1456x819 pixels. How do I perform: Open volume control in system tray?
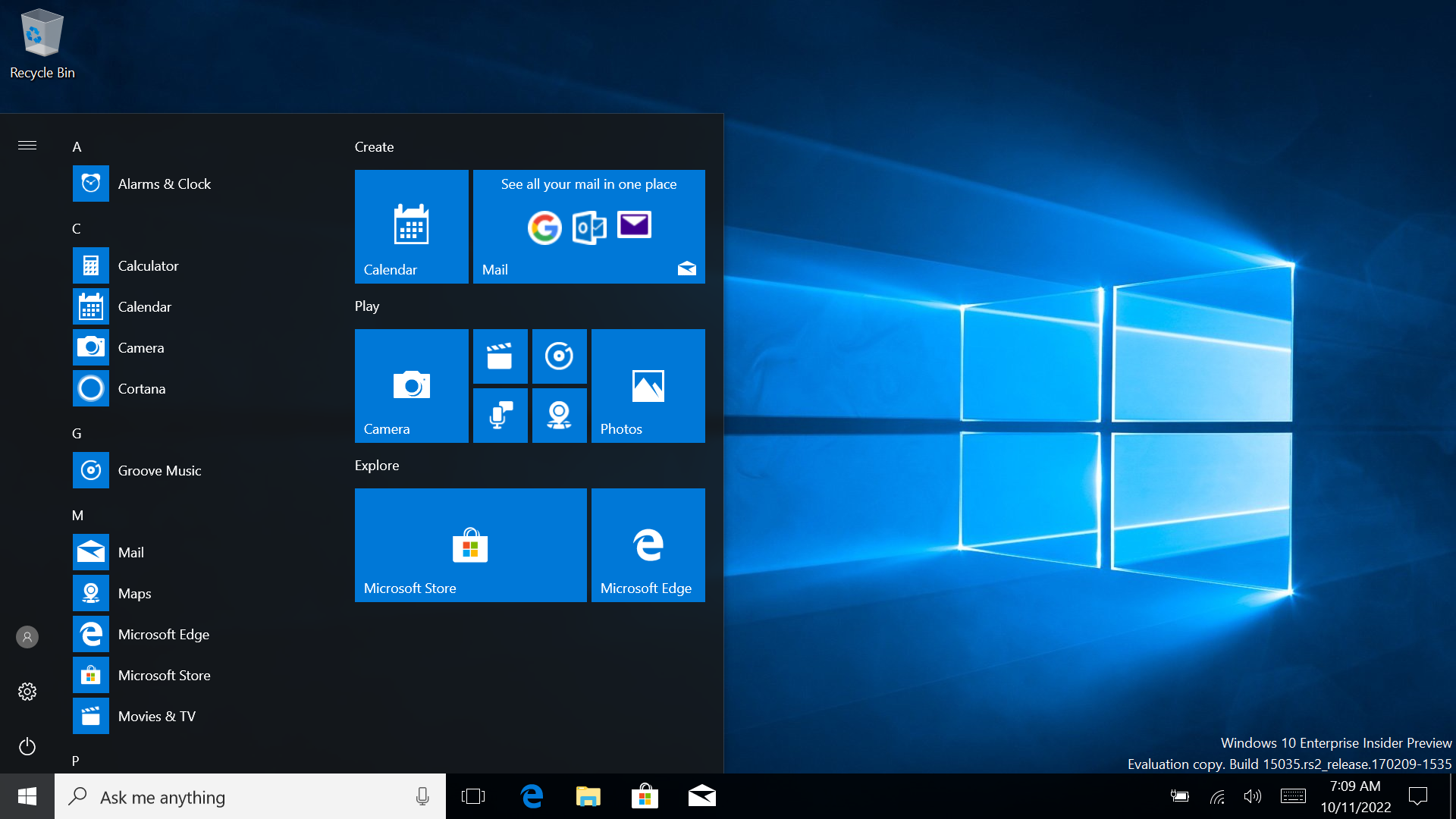(1252, 796)
